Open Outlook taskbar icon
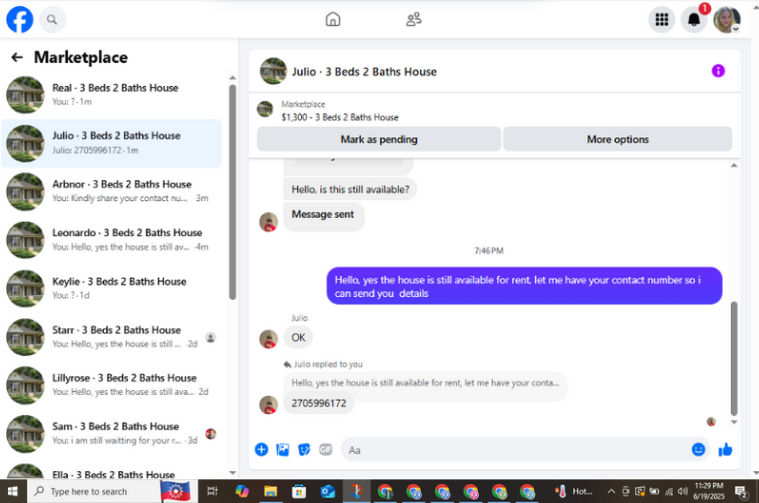 point(328,491)
